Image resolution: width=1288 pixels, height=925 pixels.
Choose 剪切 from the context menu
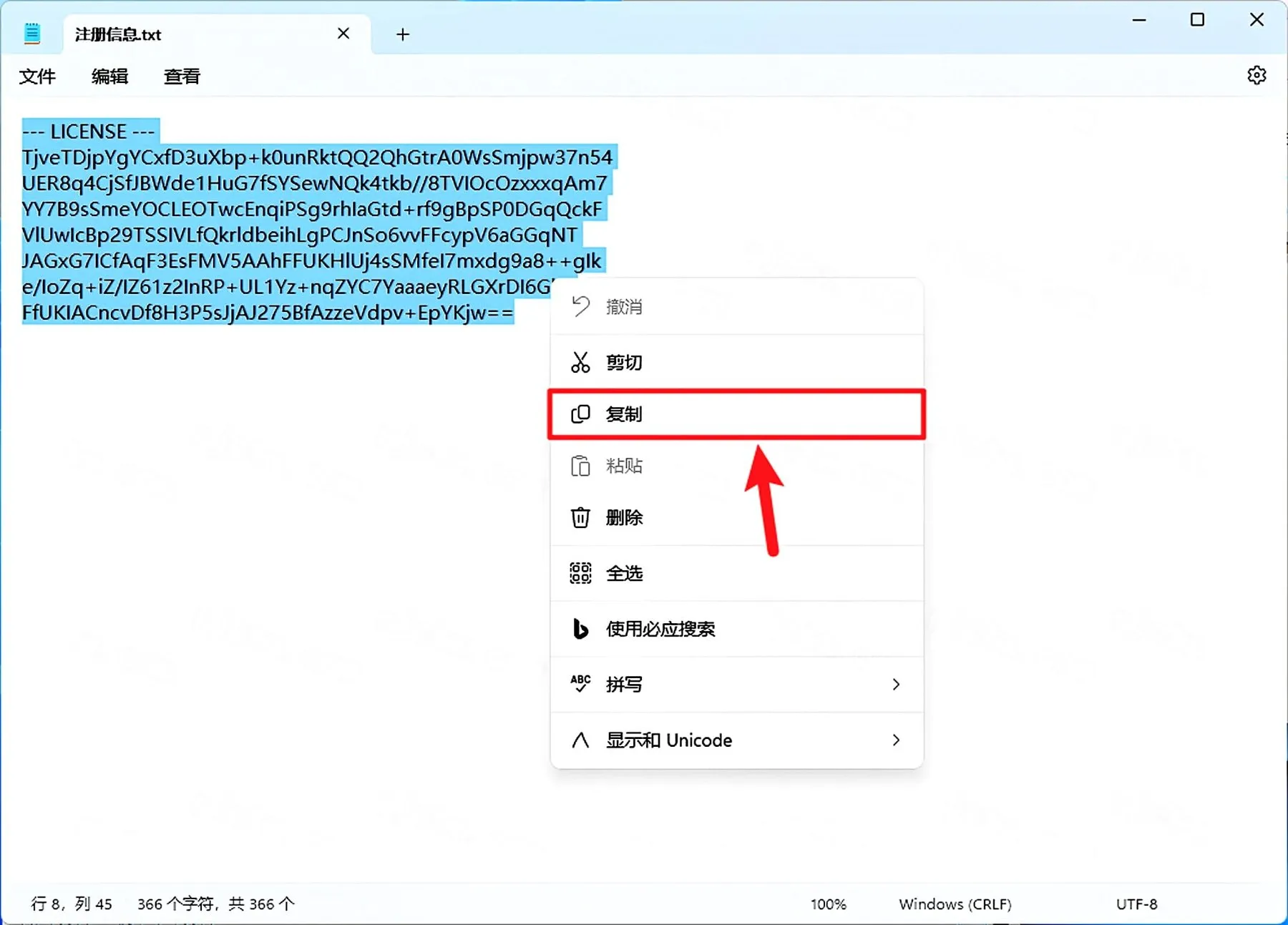[x=736, y=362]
